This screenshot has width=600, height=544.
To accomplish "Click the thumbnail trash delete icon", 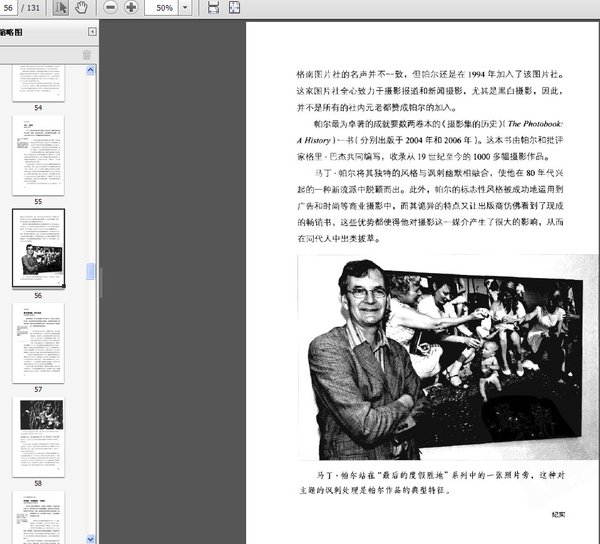I will [x=87, y=55].
